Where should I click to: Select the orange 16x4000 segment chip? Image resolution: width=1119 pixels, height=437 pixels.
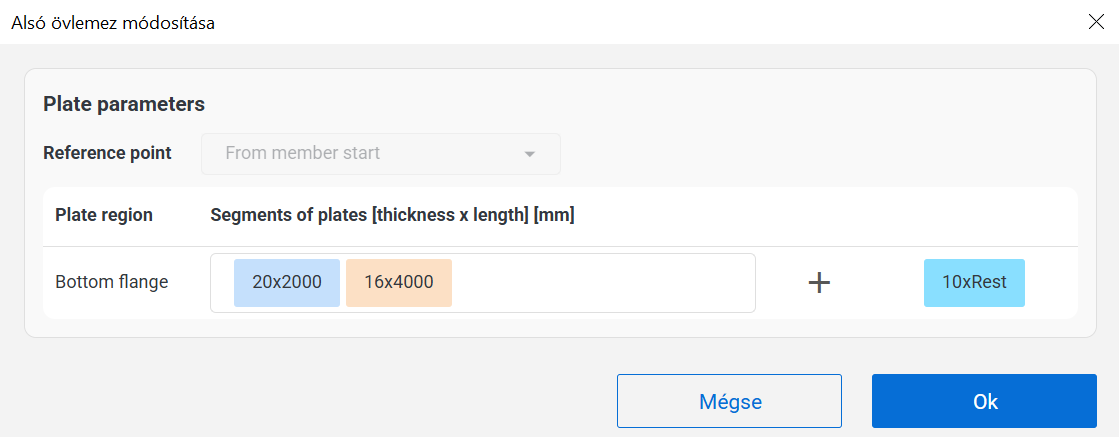pyautogui.click(x=399, y=282)
